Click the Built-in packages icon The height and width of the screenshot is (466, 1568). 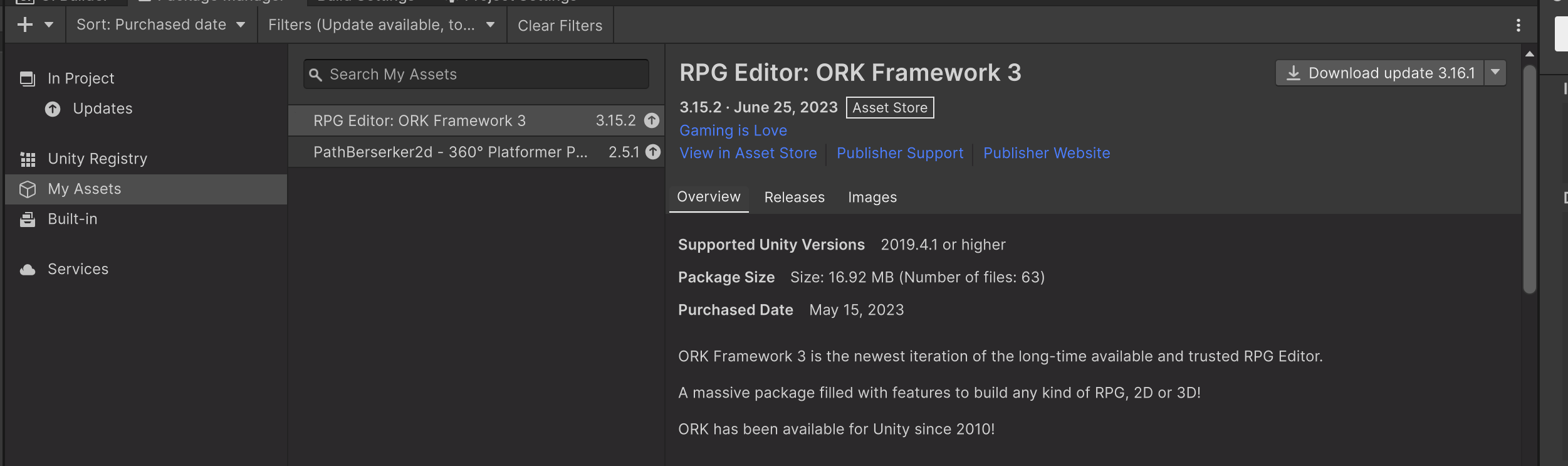(28, 220)
